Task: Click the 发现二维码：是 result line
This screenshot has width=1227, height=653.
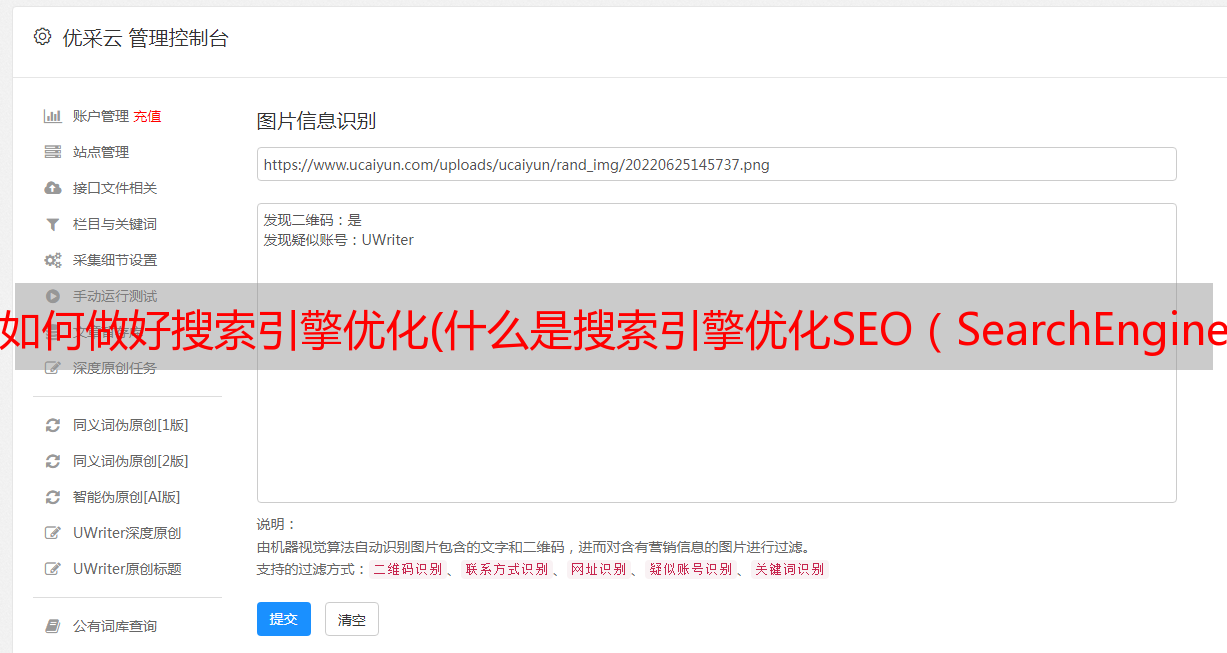Action: (x=313, y=220)
